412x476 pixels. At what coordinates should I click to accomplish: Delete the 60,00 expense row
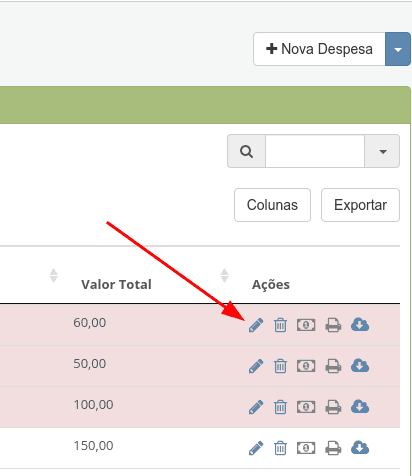point(280,325)
